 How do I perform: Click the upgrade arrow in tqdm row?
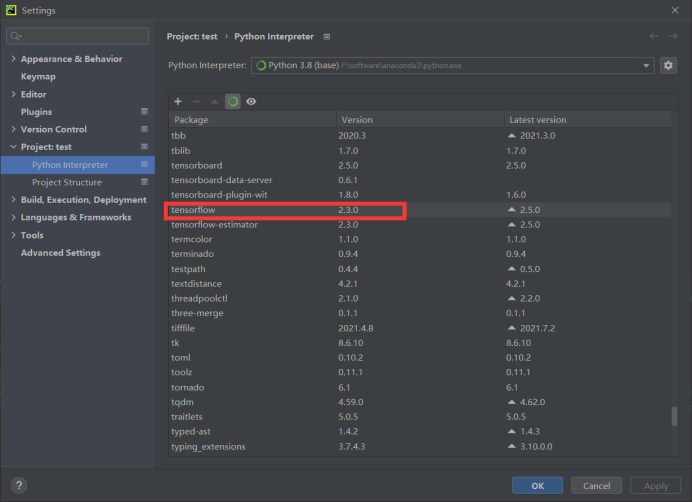(511, 402)
